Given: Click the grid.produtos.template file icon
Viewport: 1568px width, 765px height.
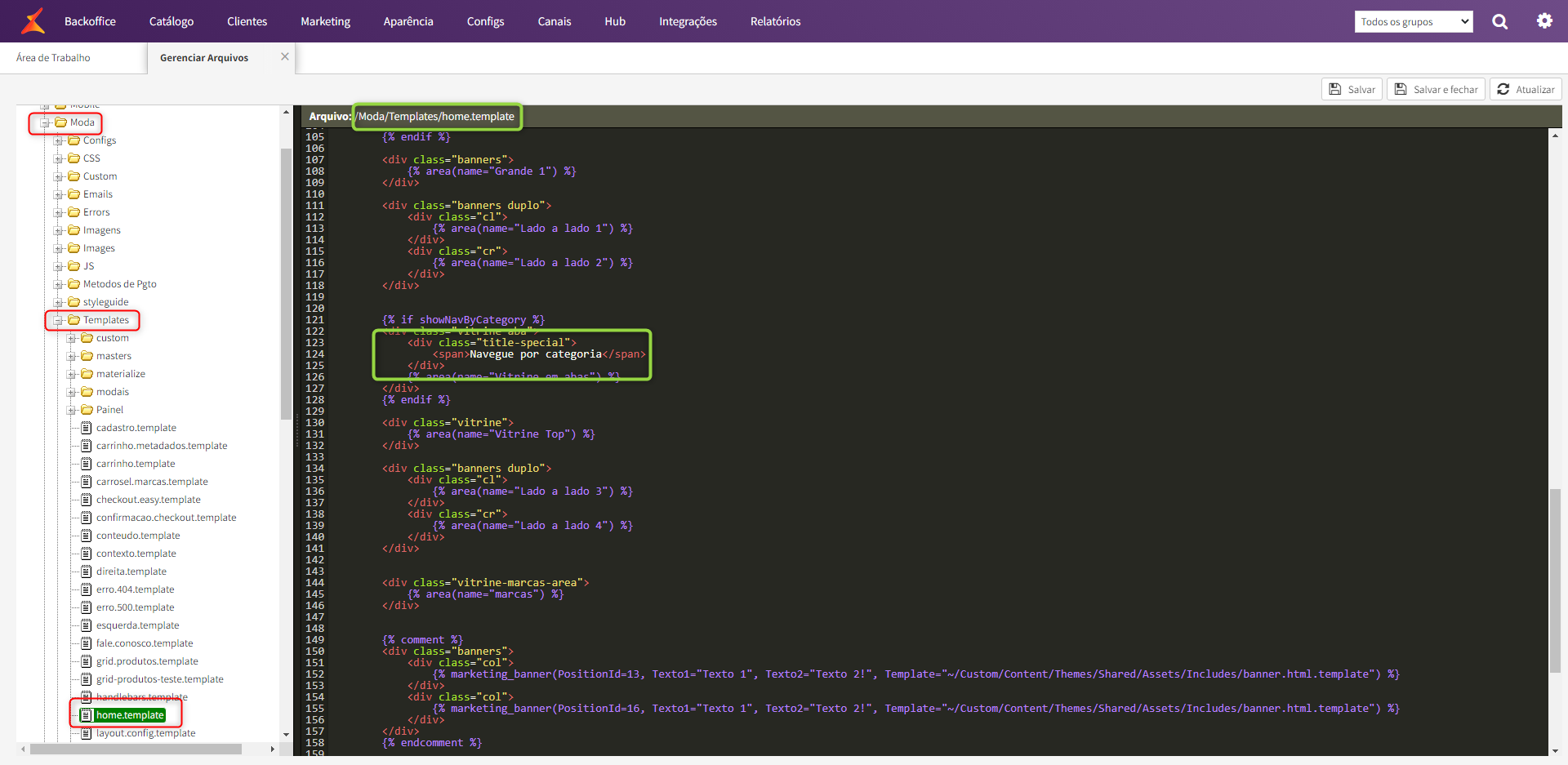Looking at the screenshot, I should pos(86,661).
